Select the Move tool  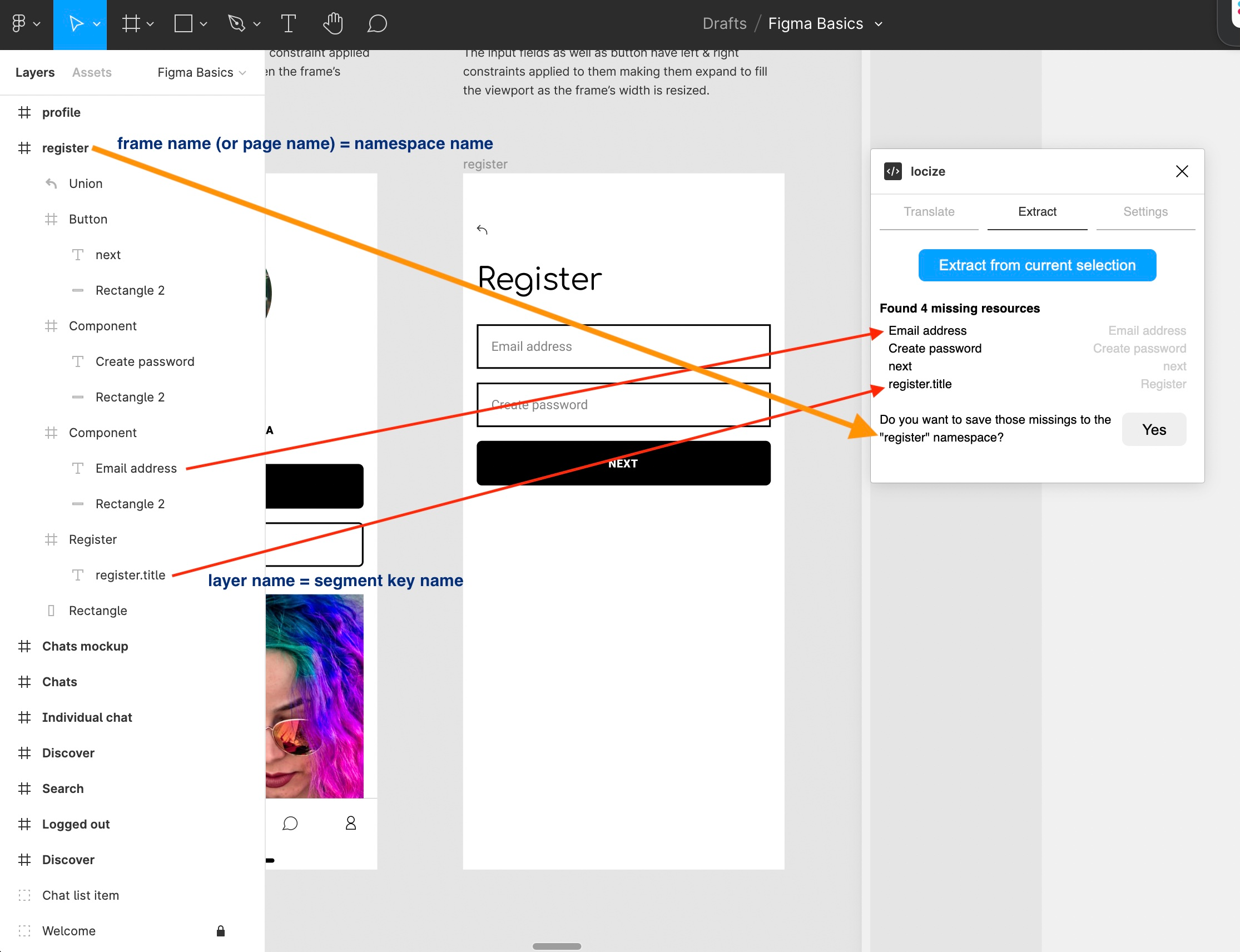pyautogui.click(x=77, y=24)
